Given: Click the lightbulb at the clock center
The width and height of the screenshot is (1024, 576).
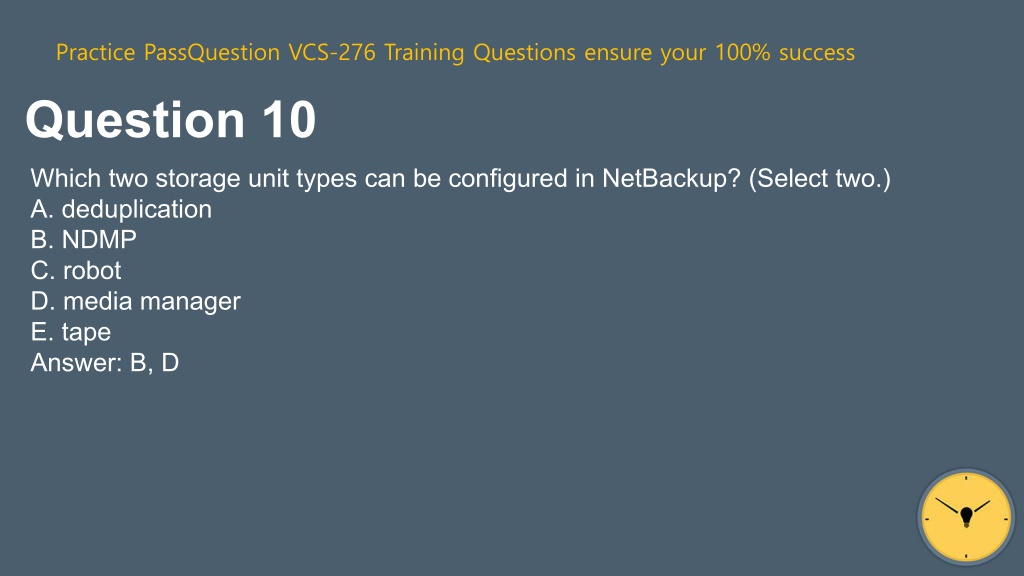Looking at the screenshot, I should (x=967, y=517).
